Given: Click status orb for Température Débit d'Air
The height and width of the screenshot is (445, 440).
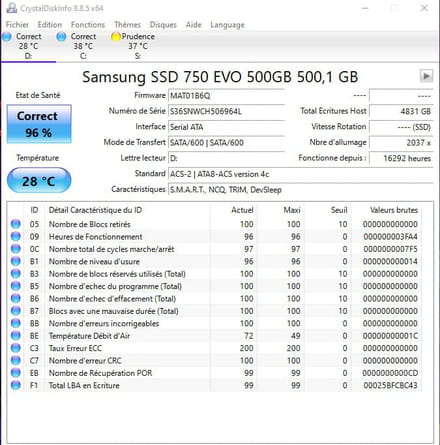Looking at the screenshot, I should tap(16, 336).
